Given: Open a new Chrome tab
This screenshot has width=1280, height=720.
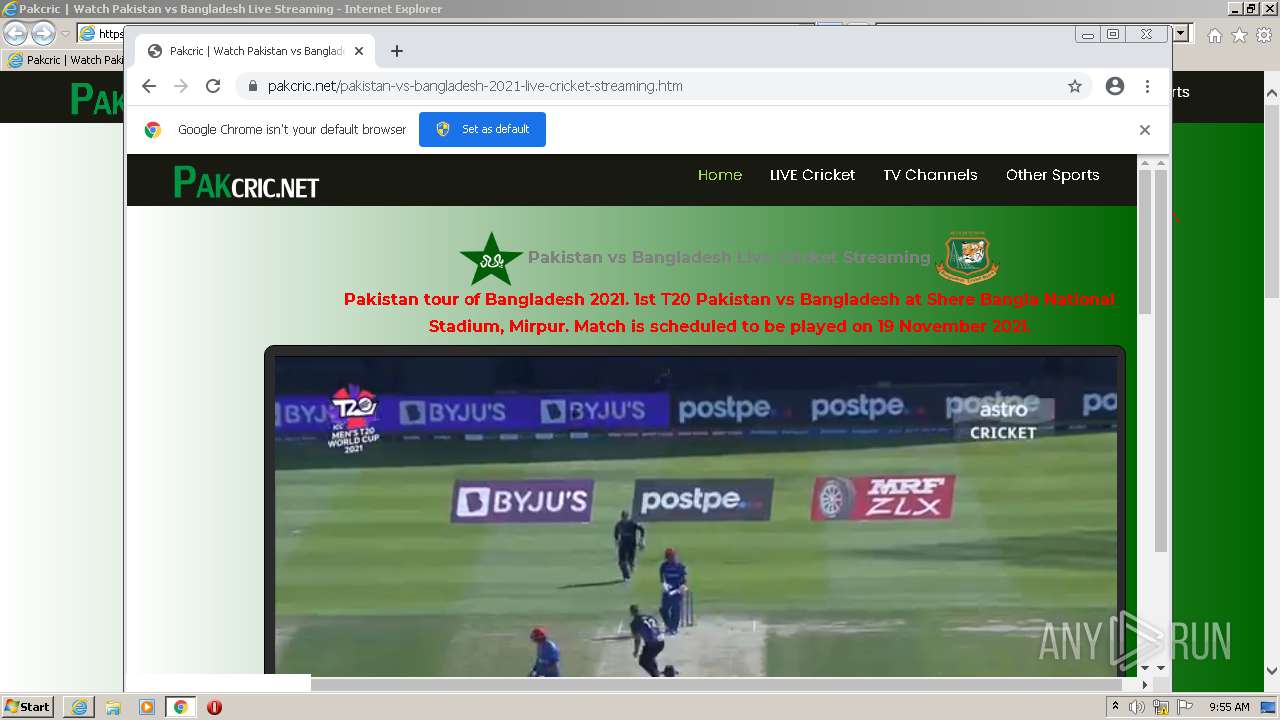Looking at the screenshot, I should pos(397,51).
